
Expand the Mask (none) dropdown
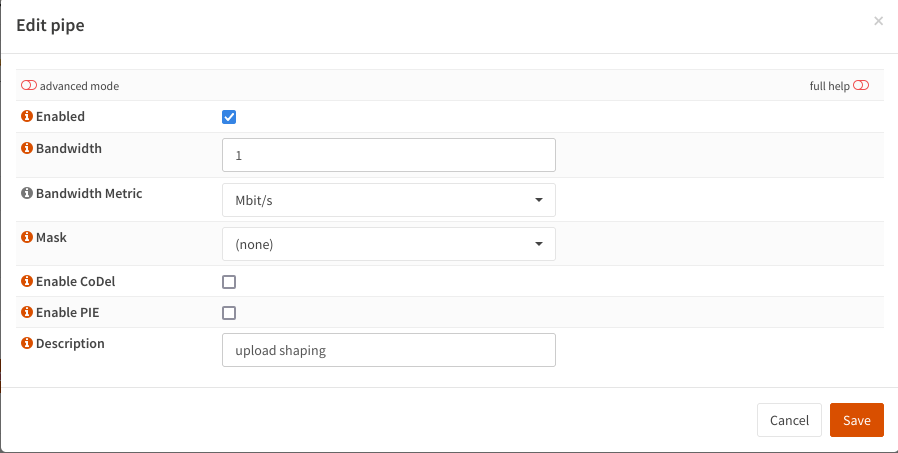(388, 244)
